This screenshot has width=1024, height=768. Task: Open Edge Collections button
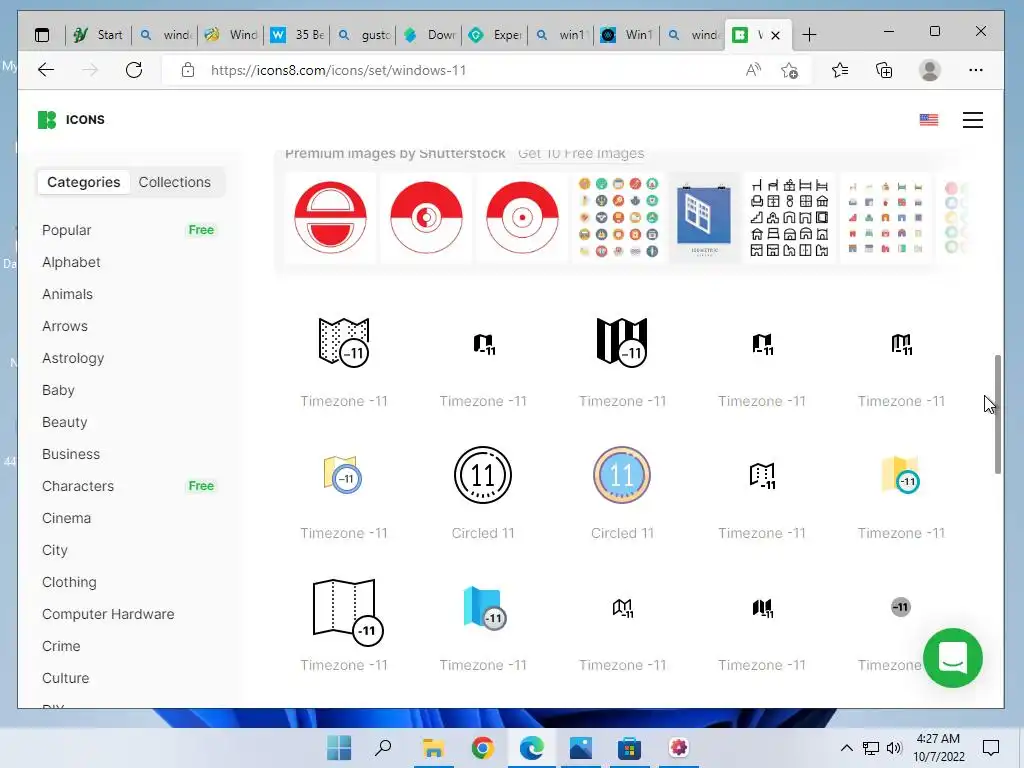point(884,70)
